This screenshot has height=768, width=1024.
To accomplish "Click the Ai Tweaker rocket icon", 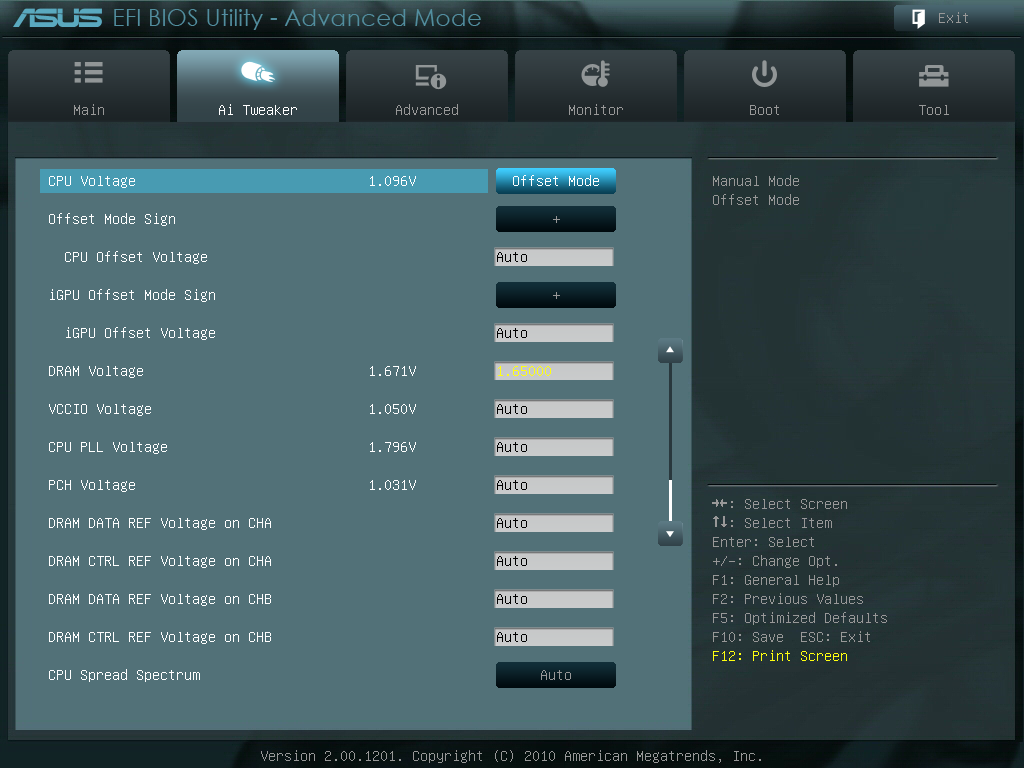I will (x=258, y=72).
